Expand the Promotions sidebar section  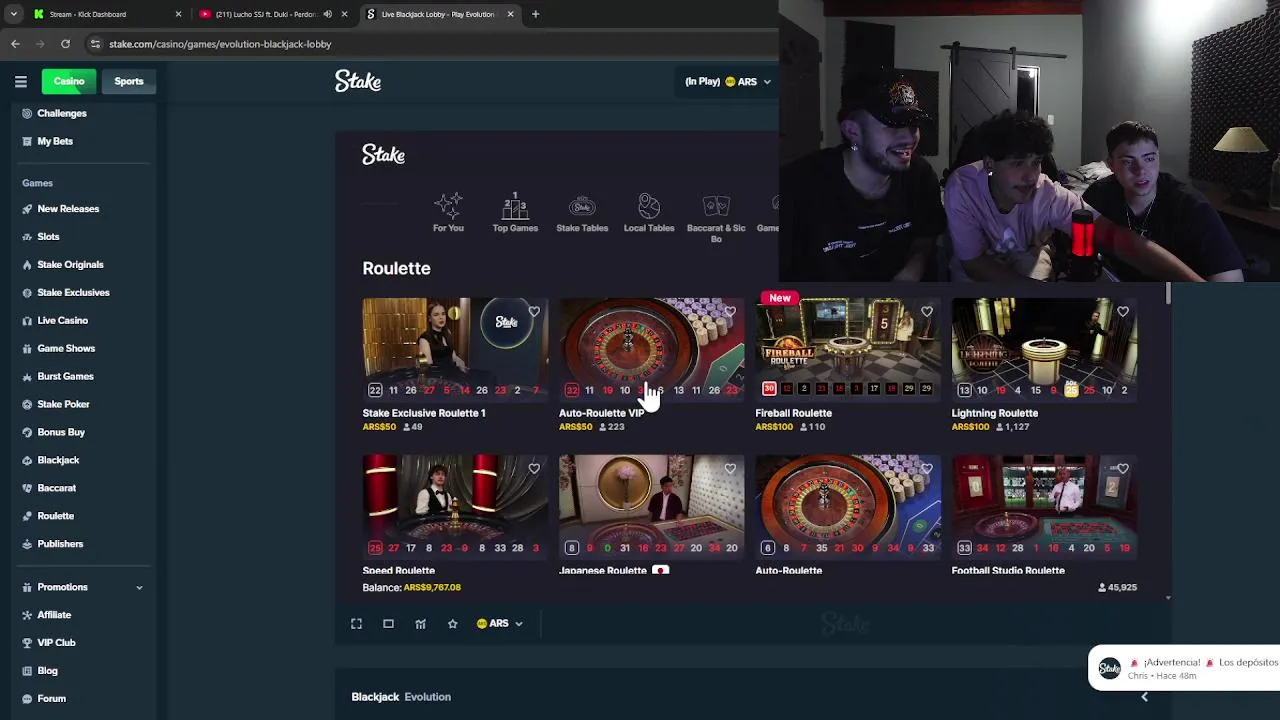click(x=139, y=587)
